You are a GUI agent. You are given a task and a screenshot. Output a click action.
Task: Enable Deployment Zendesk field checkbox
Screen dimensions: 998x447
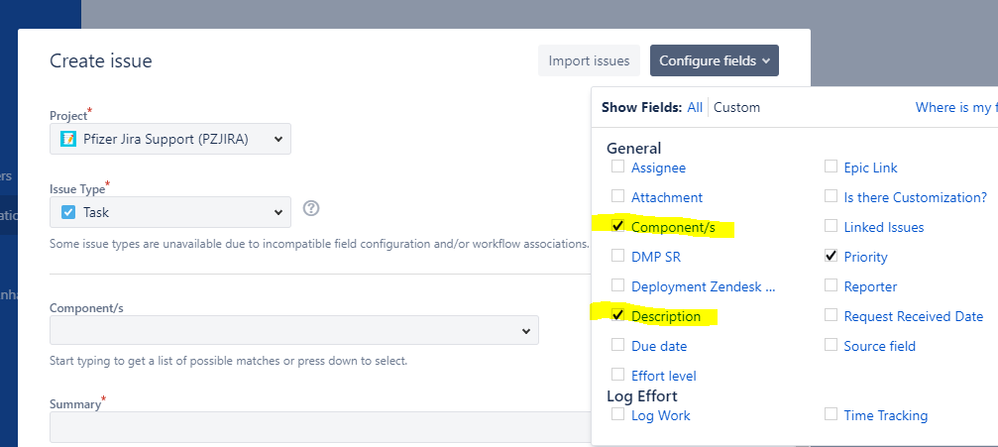point(617,285)
